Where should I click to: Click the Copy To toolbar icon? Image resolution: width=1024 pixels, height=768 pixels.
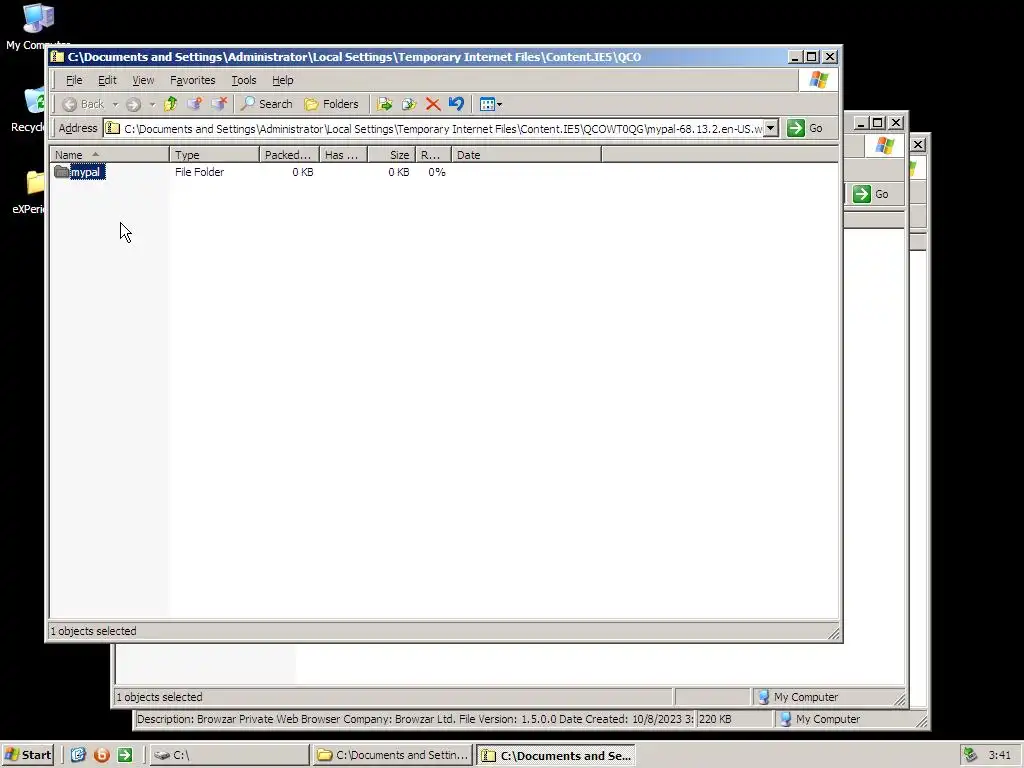click(x=409, y=104)
